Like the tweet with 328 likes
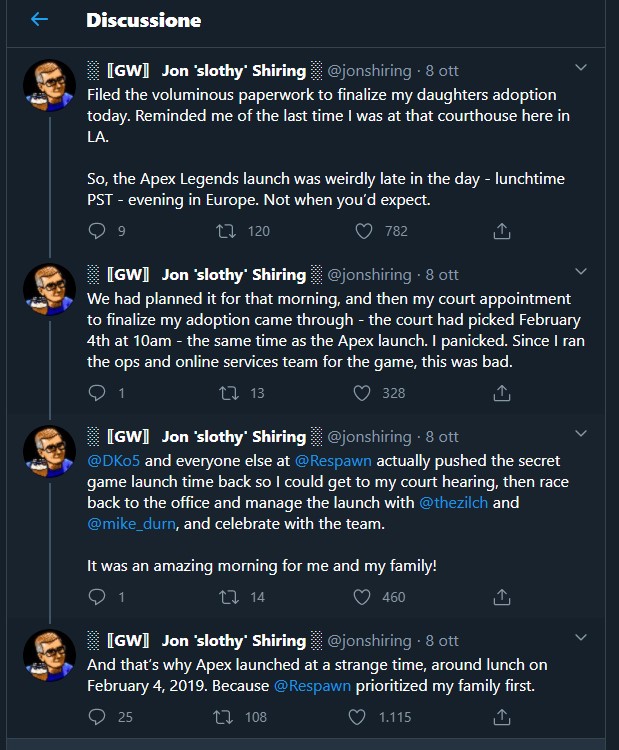619x750 pixels. point(365,393)
